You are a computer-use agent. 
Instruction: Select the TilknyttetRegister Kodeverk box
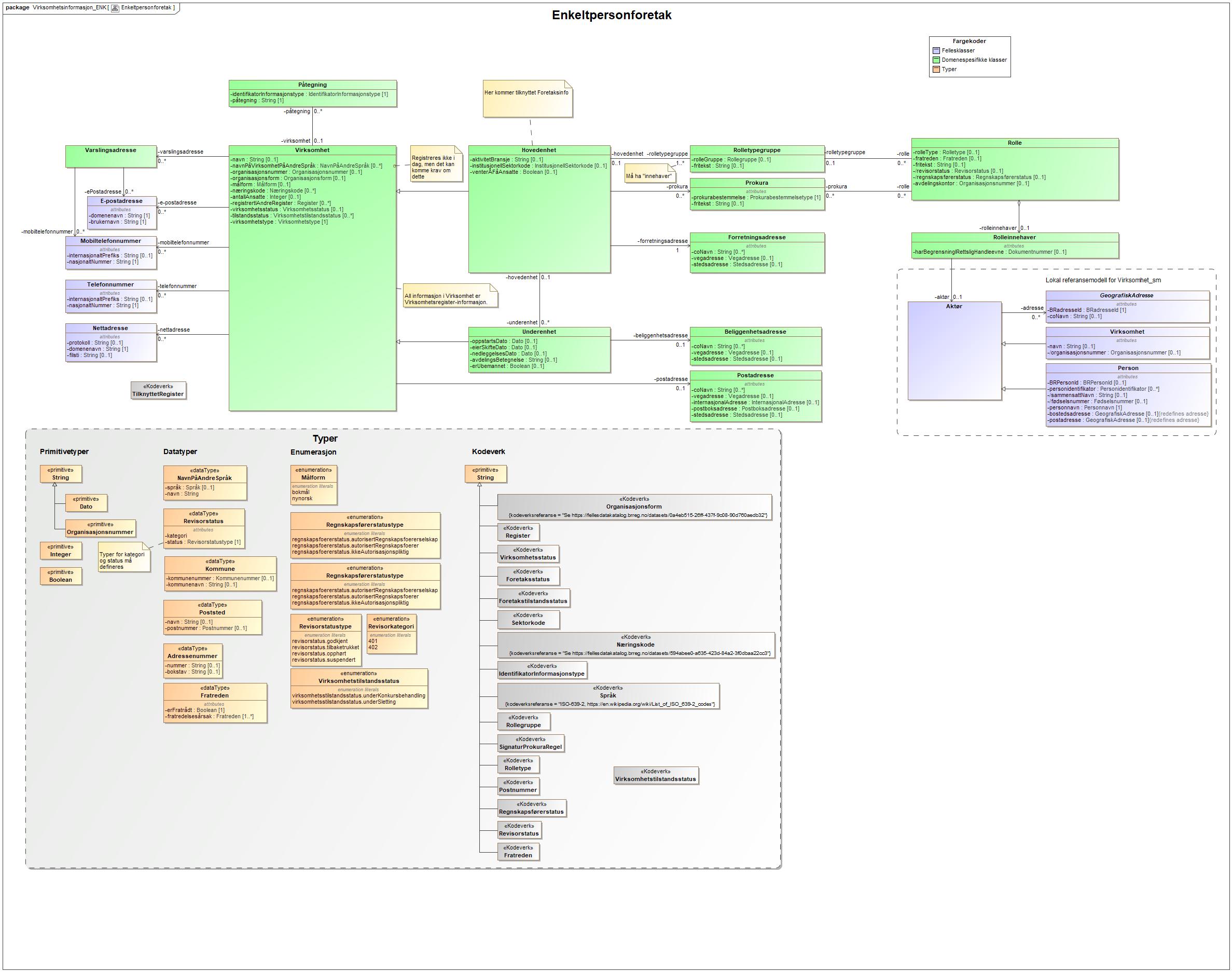click(158, 390)
